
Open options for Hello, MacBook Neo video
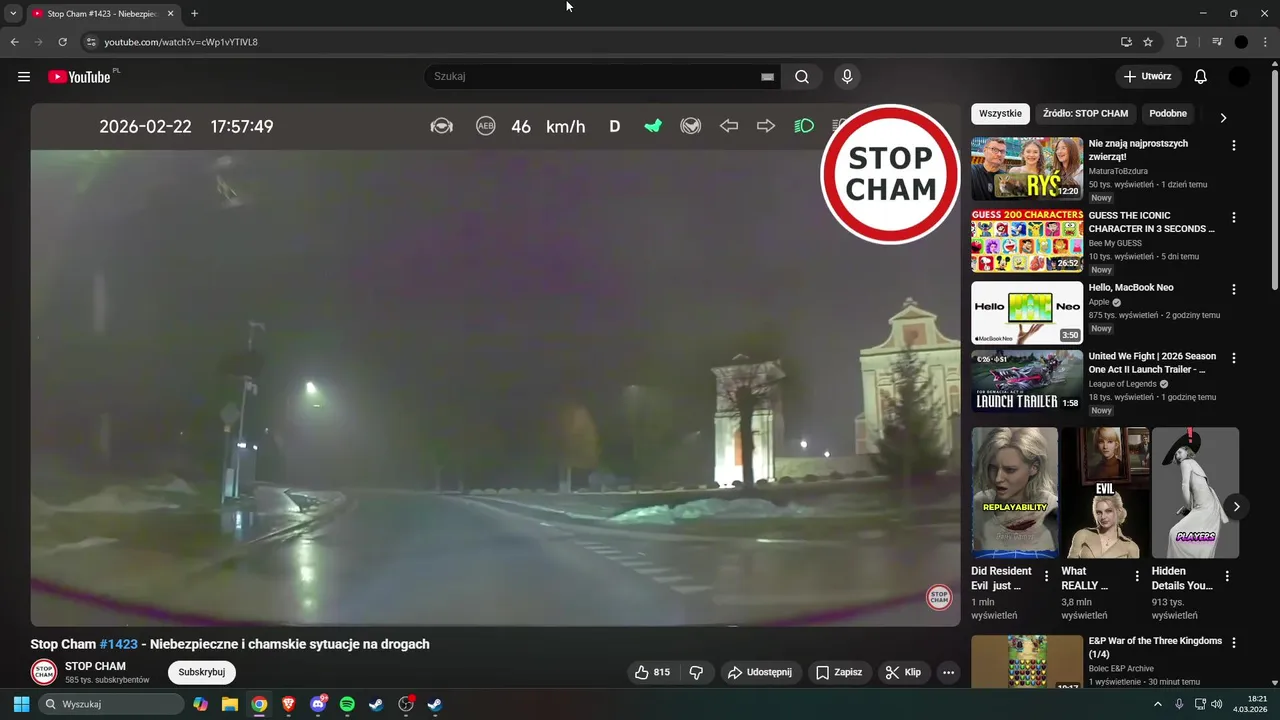(1233, 289)
